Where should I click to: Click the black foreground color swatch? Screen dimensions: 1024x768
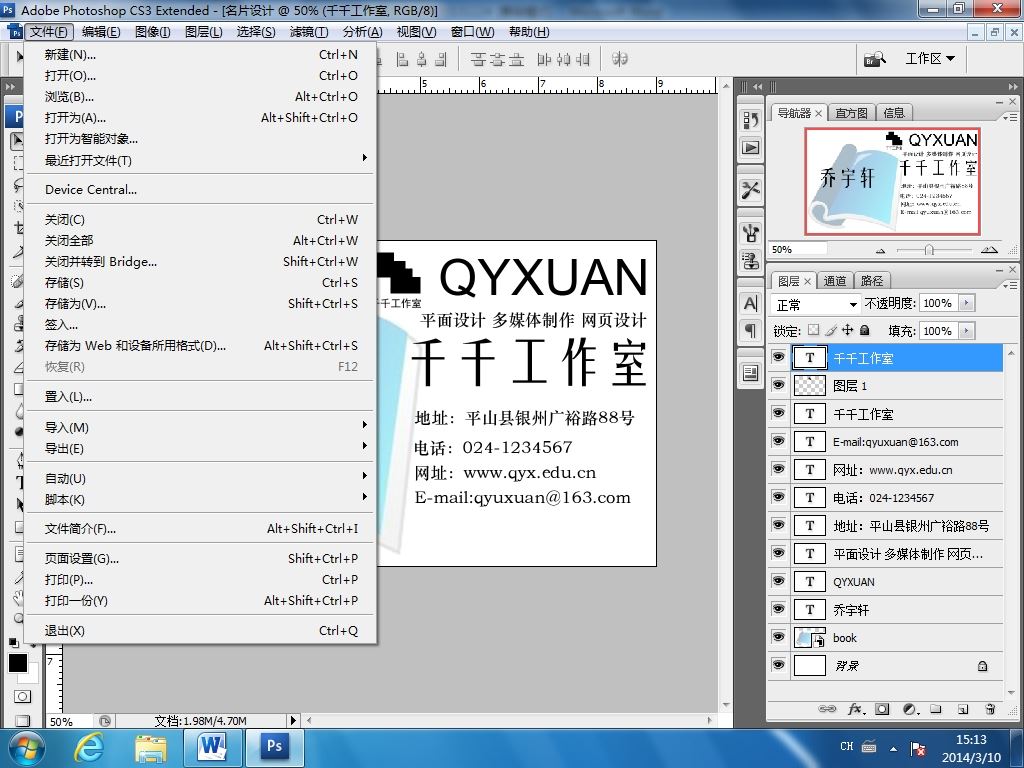(x=18, y=663)
